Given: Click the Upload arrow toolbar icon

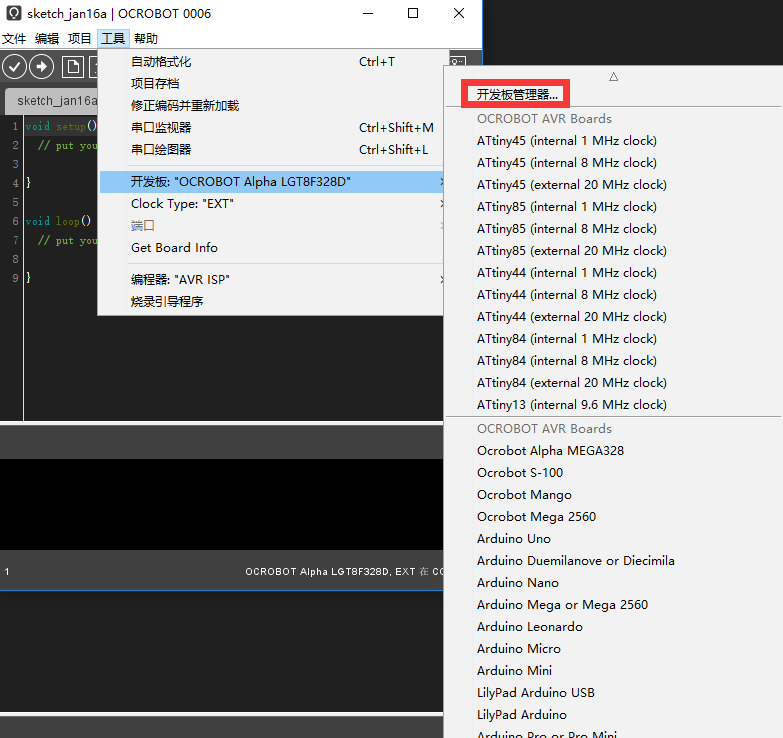Looking at the screenshot, I should tap(41, 67).
